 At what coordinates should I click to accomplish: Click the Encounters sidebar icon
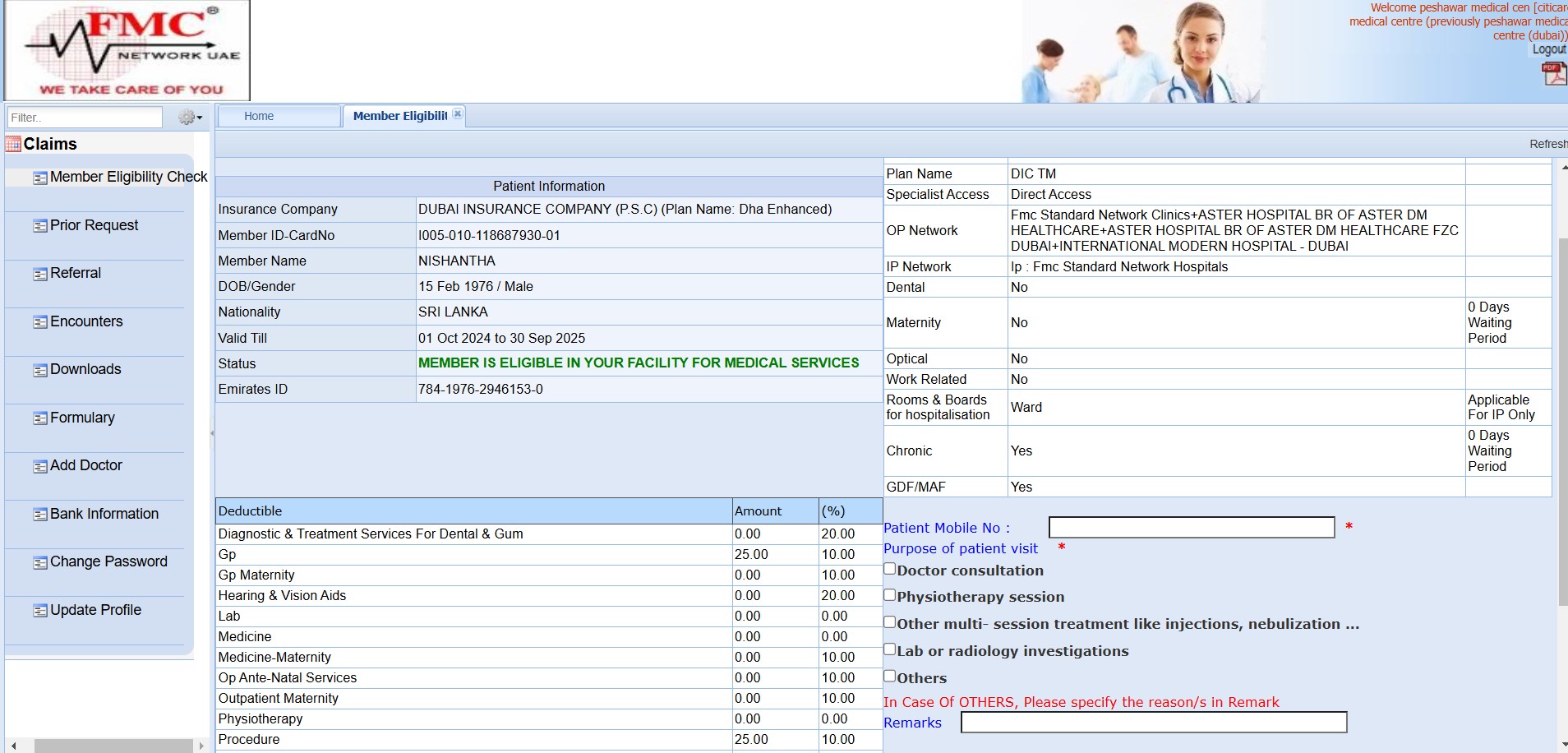pyautogui.click(x=39, y=322)
